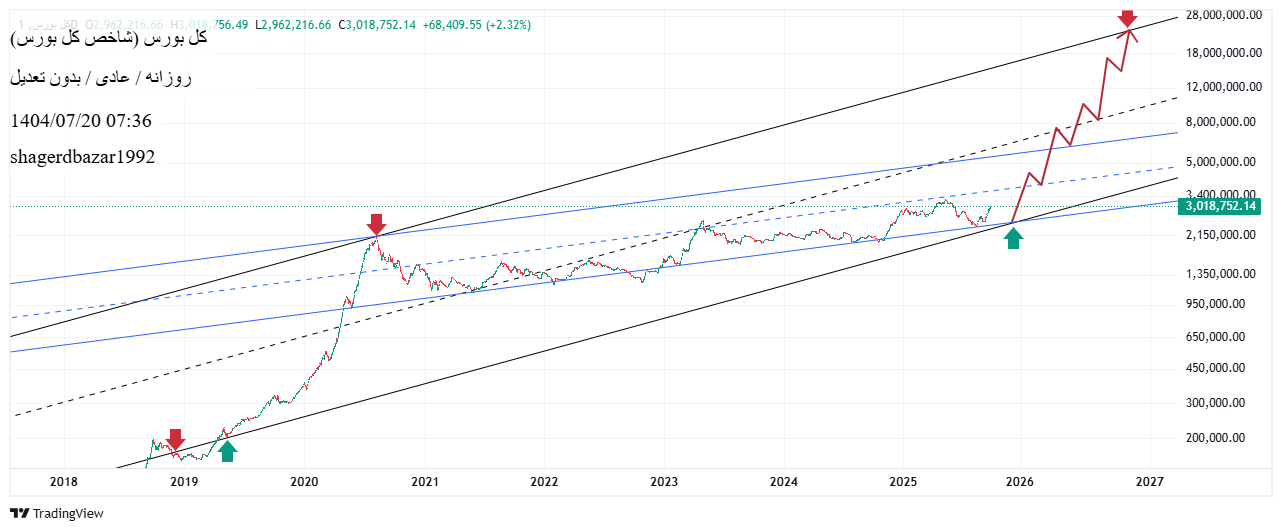Click the green up arrow near 2026
The width and height of the screenshot is (1282, 531).
(1013, 237)
